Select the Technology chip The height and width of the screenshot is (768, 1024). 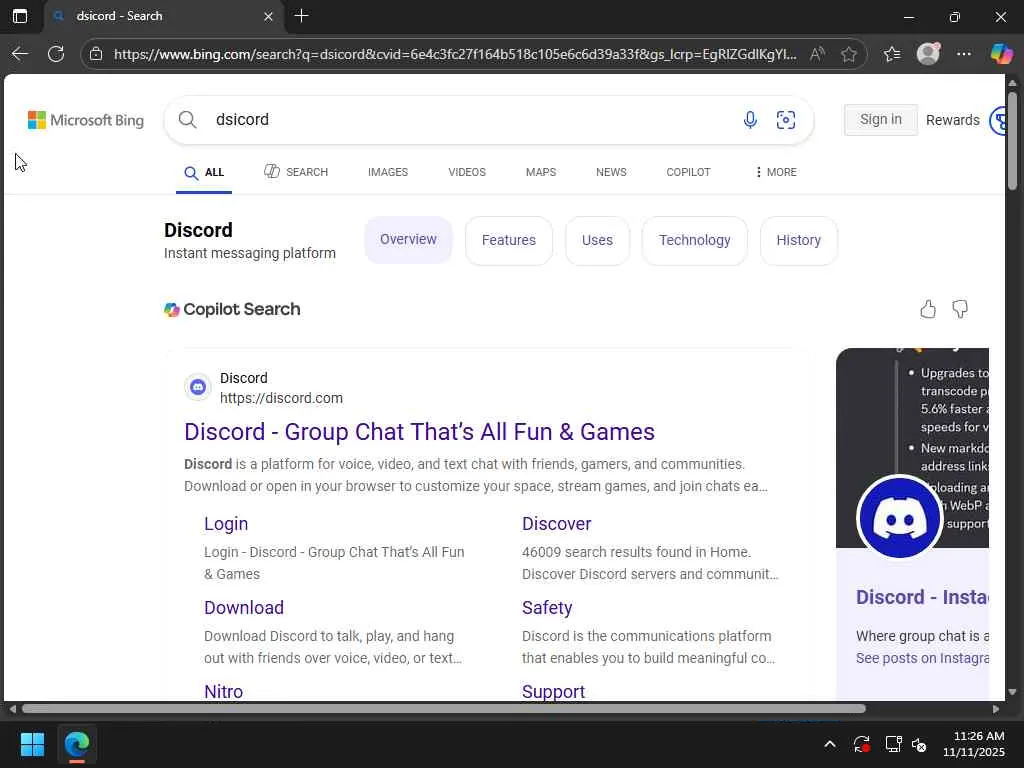(x=694, y=240)
